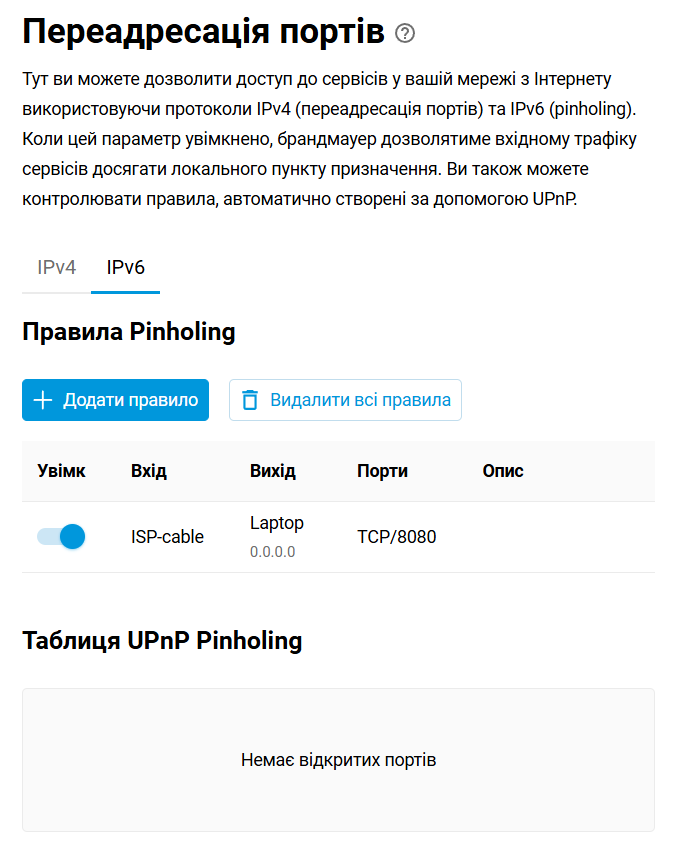The image size is (677, 850).
Task: Select the IPv6 tab
Action: (x=125, y=268)
